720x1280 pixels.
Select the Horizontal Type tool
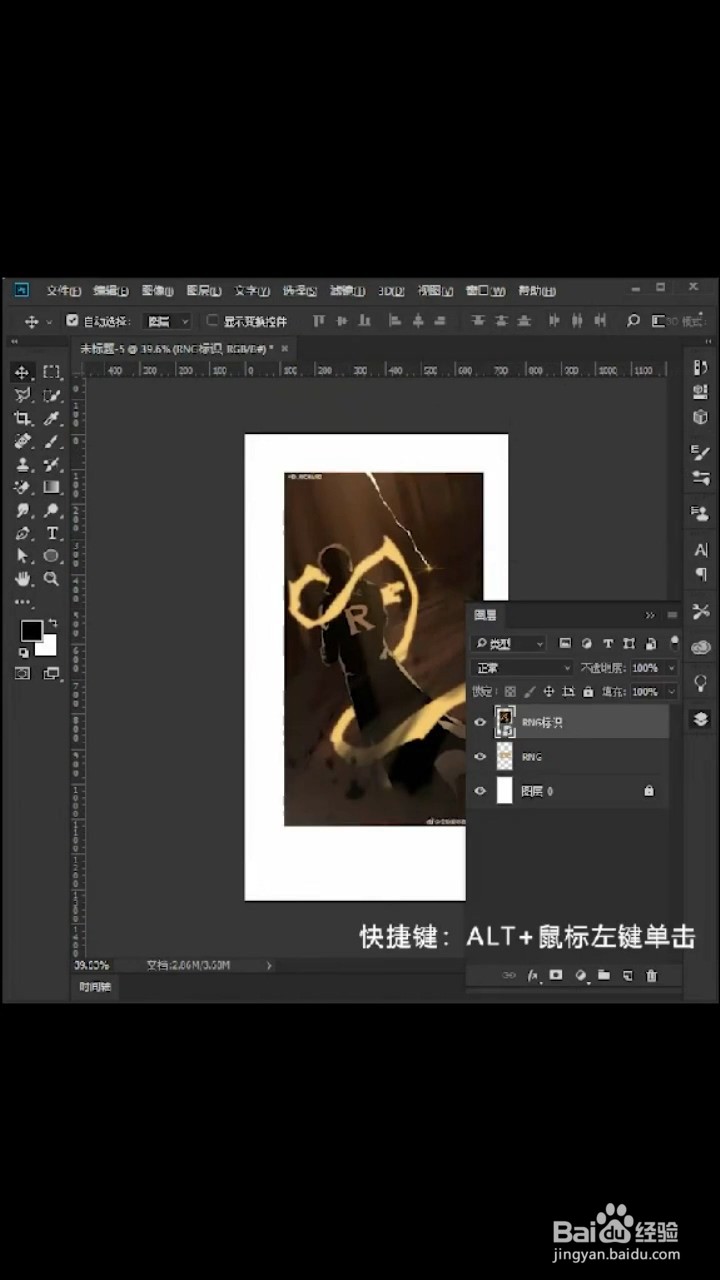pos(52,533)
